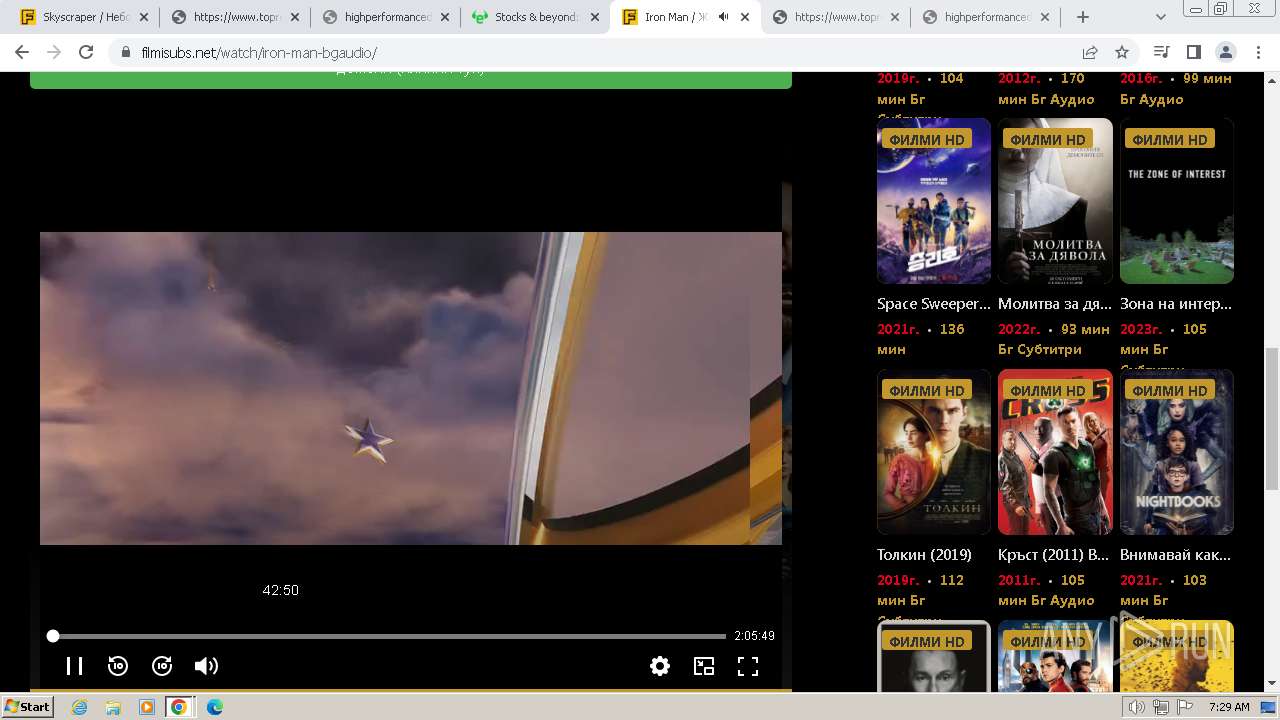Open the Толкин (2019) title link
The image size is (1280, 720).
(924, 555)
